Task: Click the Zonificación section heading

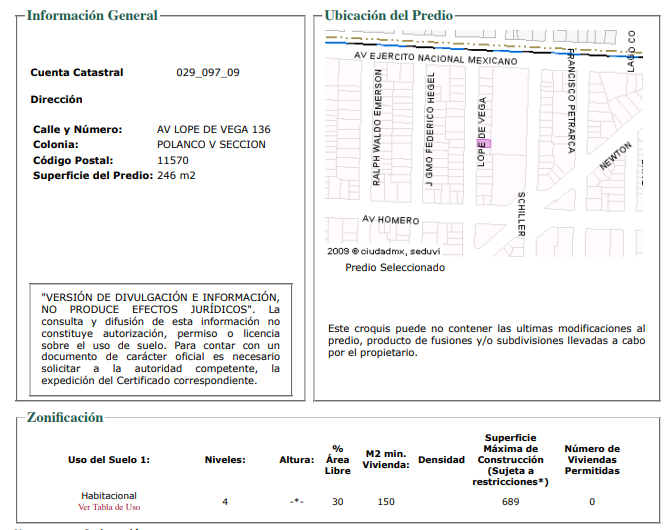Action: pyautogui.click(x=65, y=417)
